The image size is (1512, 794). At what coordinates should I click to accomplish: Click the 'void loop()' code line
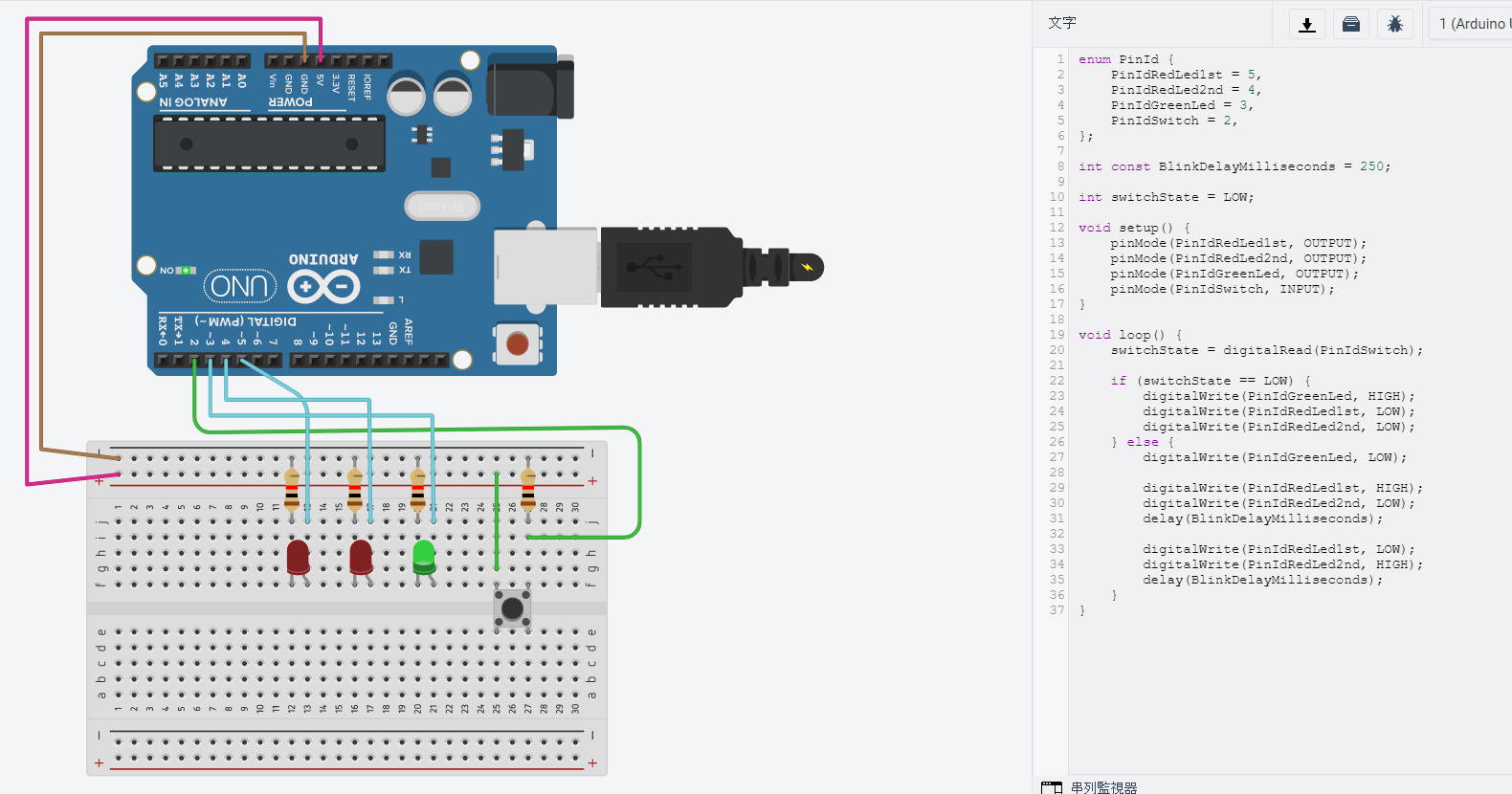click(x=1130, y=335)
